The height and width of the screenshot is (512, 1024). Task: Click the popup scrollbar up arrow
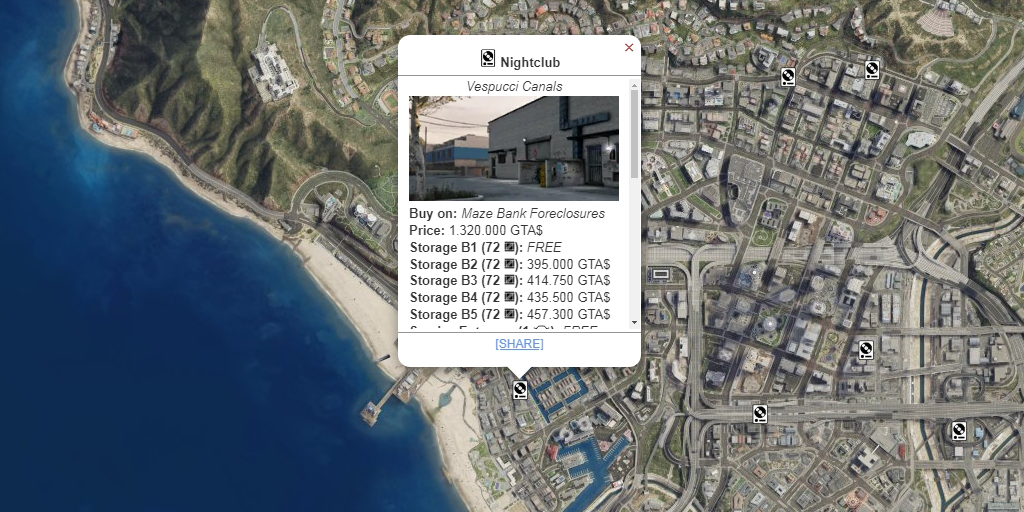(x=634, y=85)
